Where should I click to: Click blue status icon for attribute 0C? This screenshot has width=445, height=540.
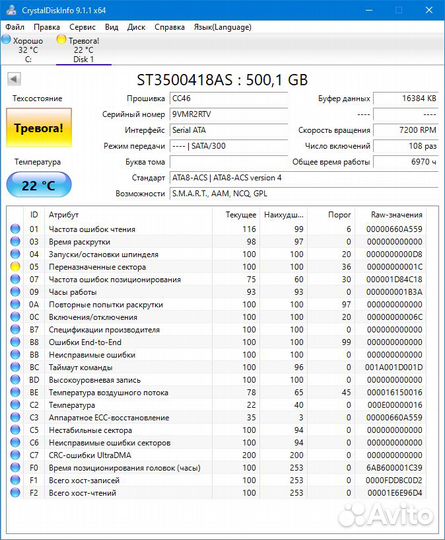pyautogui.click(x=15, y=317)
